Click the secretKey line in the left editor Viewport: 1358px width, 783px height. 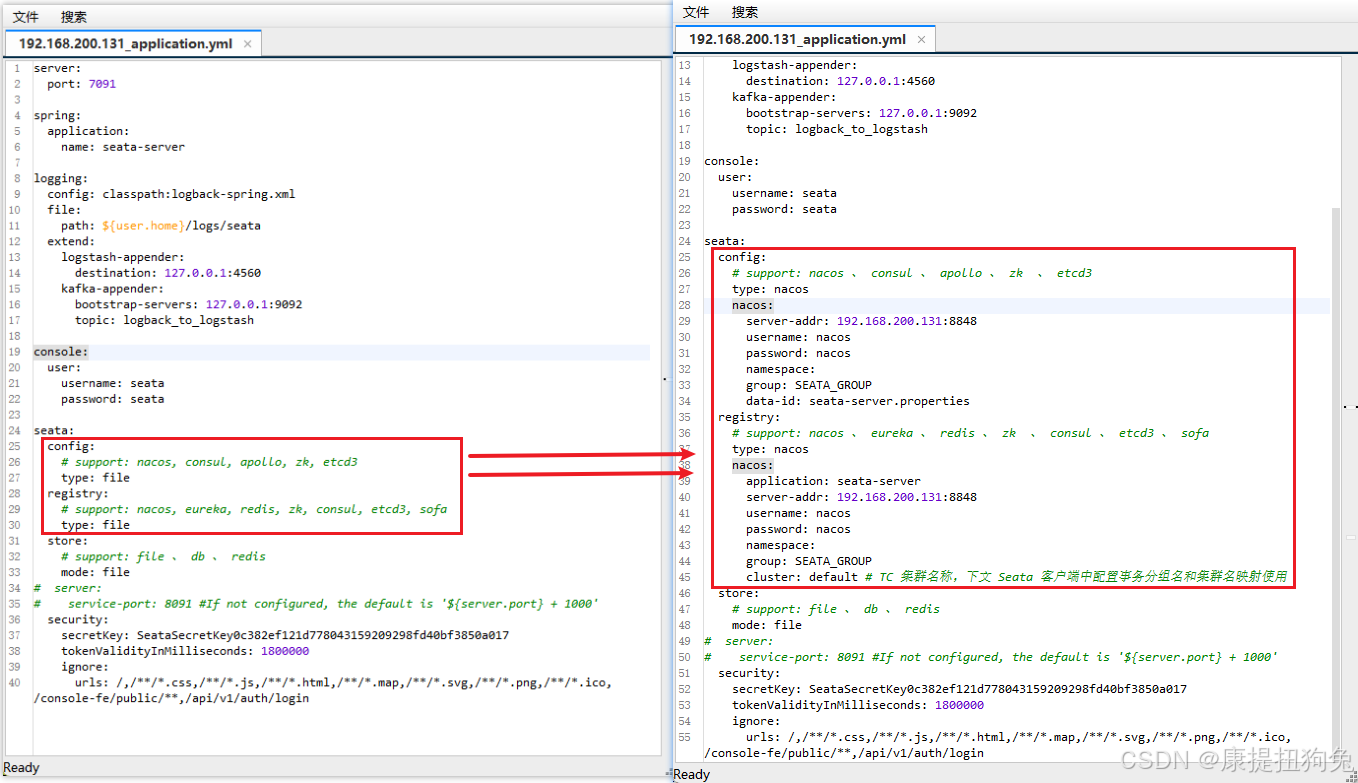pos(285,635)
